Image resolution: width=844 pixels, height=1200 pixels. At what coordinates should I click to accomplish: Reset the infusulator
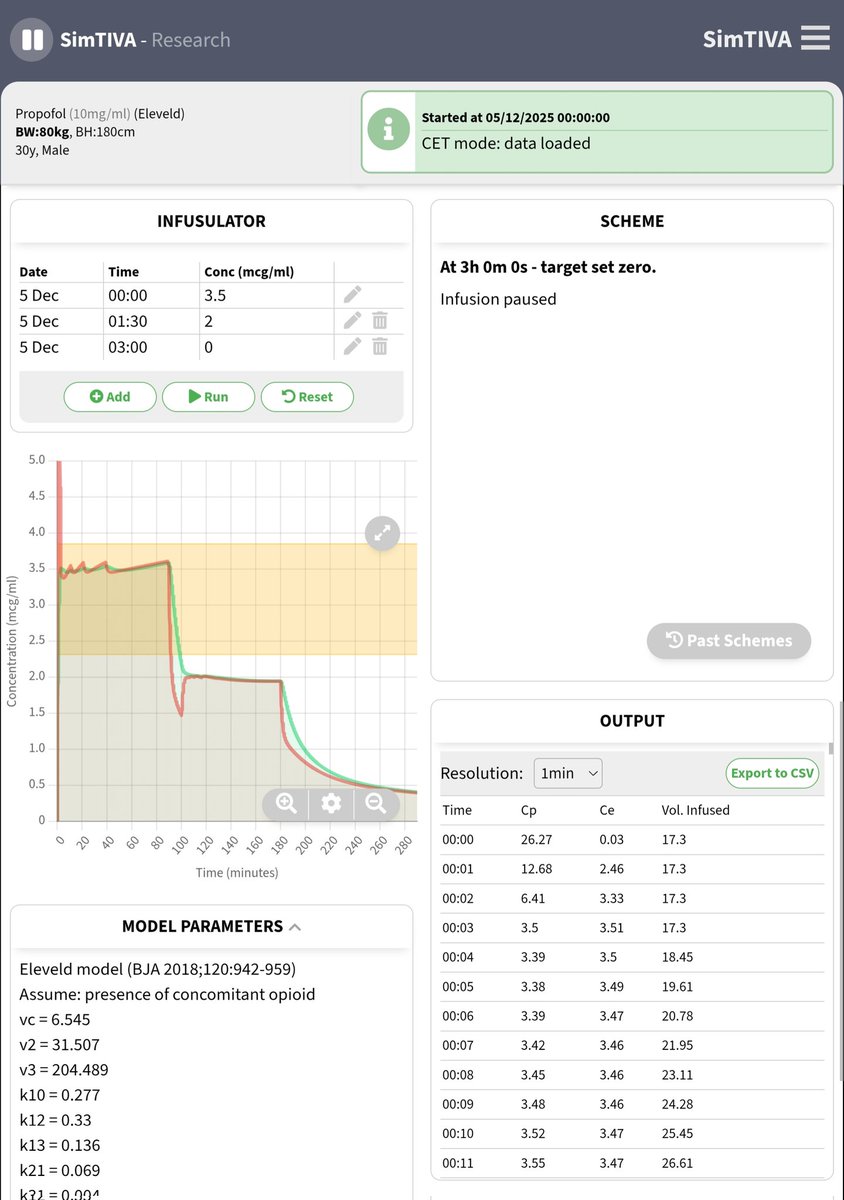point(307,396)
